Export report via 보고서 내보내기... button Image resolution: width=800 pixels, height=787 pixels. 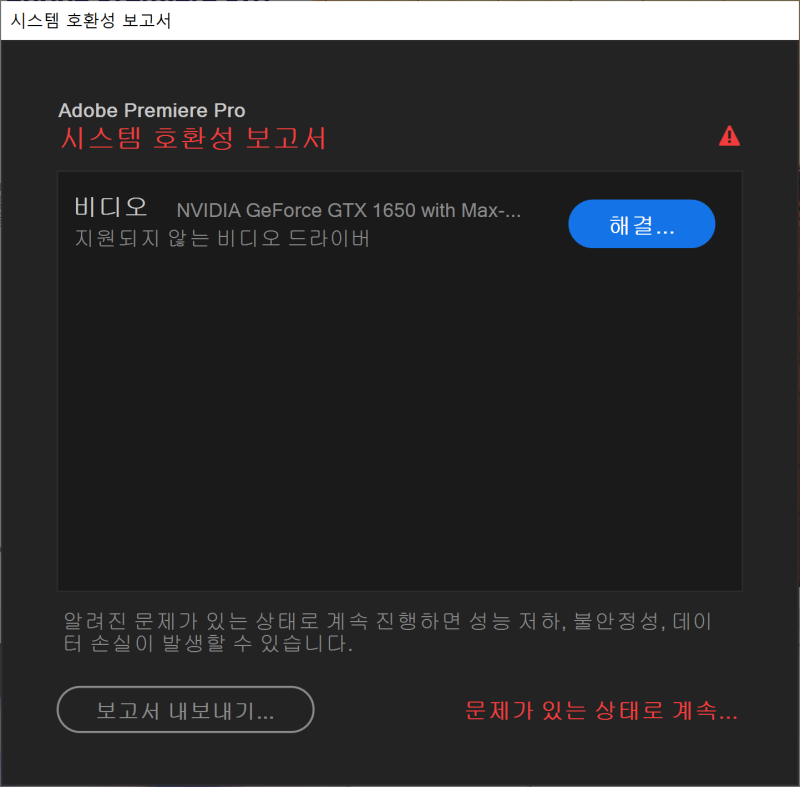click(185, 709)
